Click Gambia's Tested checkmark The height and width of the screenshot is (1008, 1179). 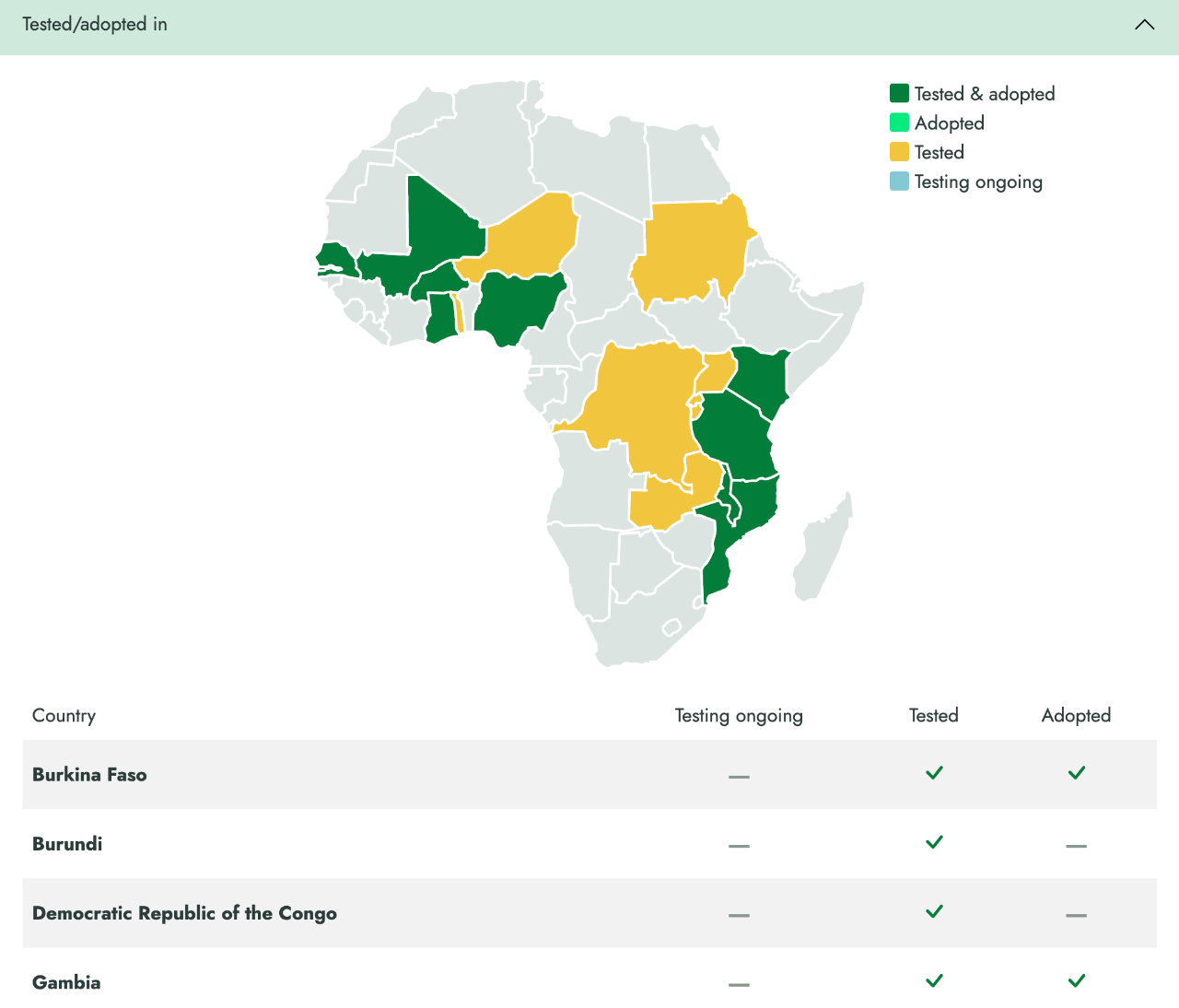pos(934,980)
